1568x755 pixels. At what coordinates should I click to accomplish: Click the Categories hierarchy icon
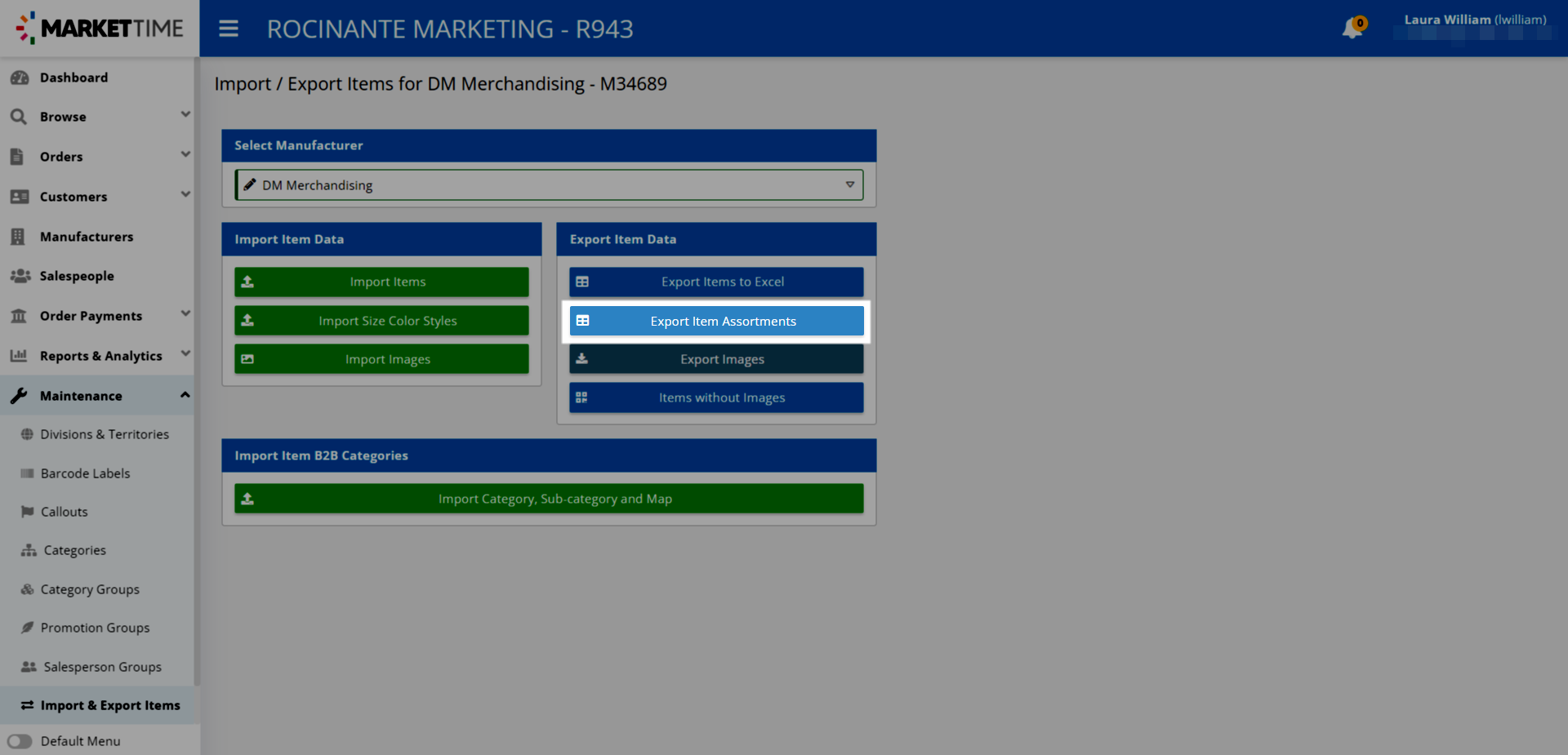[x=29, y=550]
